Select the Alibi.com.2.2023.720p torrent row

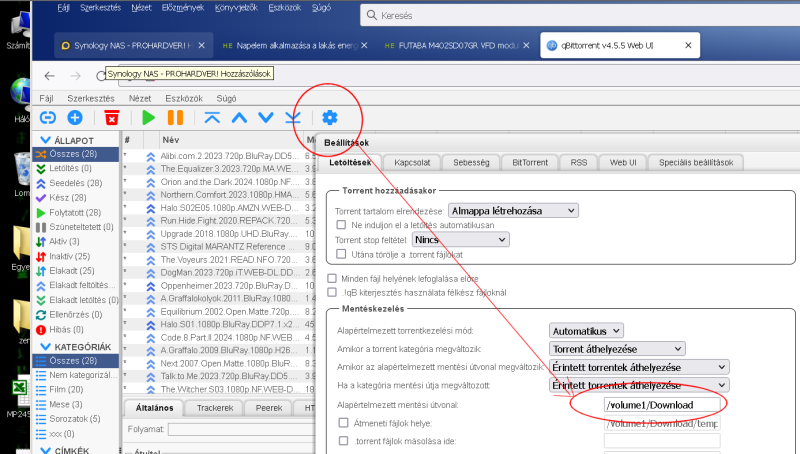click(219, 156)
